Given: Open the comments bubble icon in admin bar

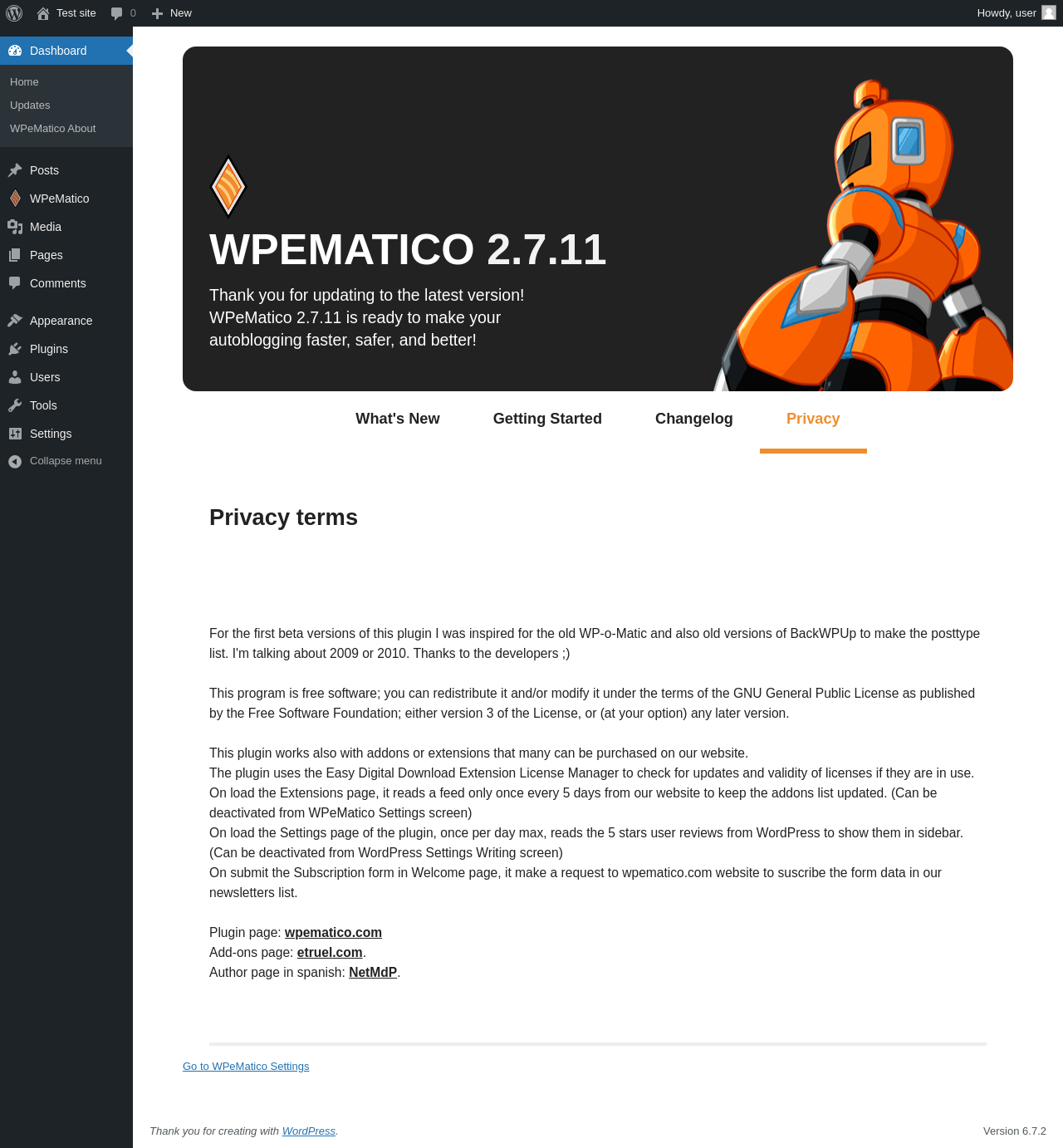Looking at the screenshot, I should point(116,13).
